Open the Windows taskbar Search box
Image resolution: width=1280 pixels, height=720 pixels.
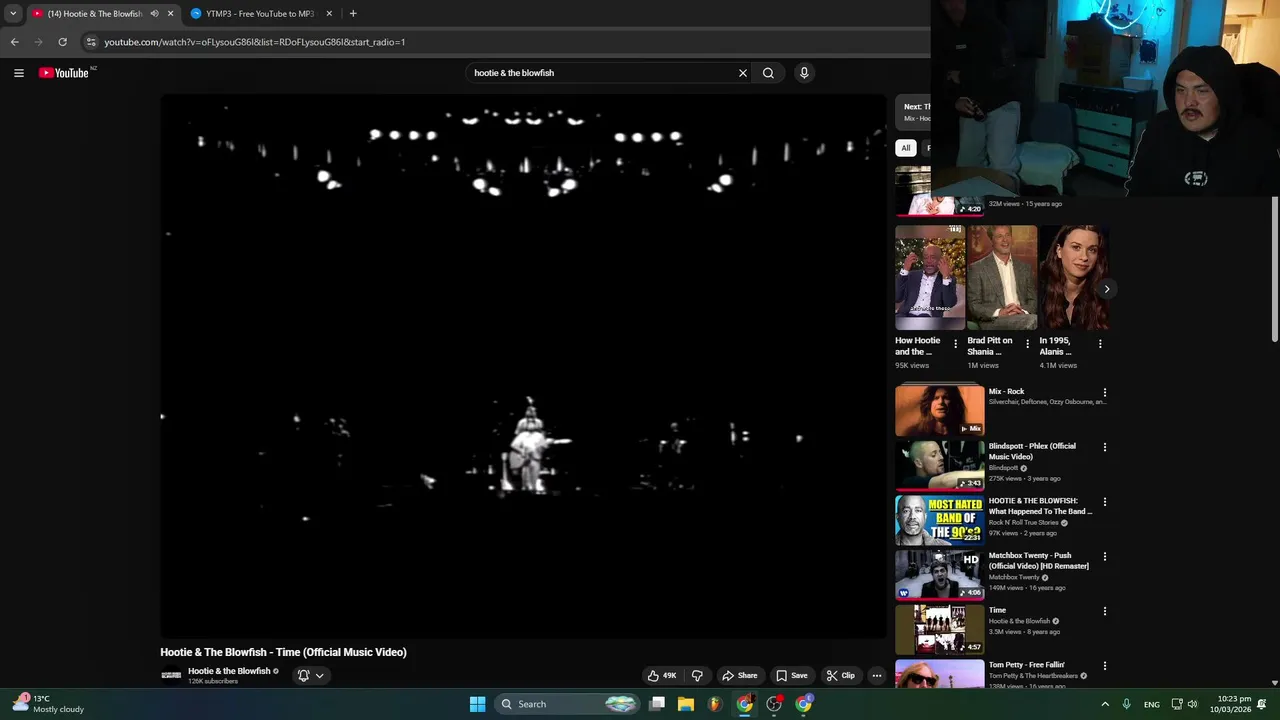[x=567, y=704]
